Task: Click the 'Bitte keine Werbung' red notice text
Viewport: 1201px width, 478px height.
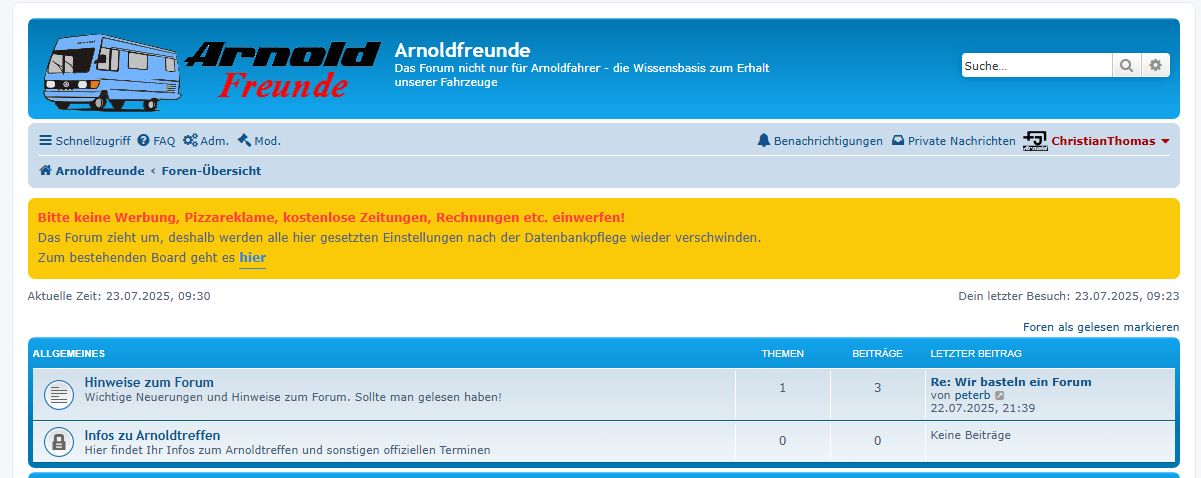Action: (x=331, y=217)
